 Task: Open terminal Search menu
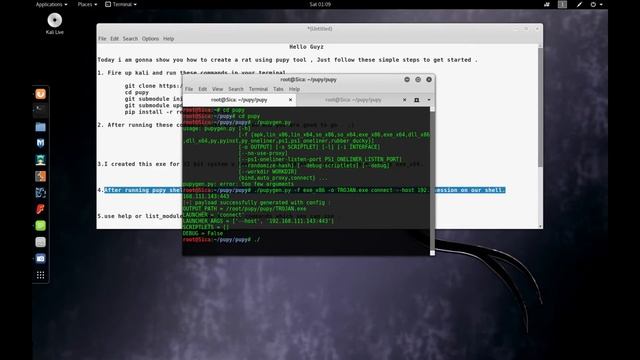click(x=236, y=89)
